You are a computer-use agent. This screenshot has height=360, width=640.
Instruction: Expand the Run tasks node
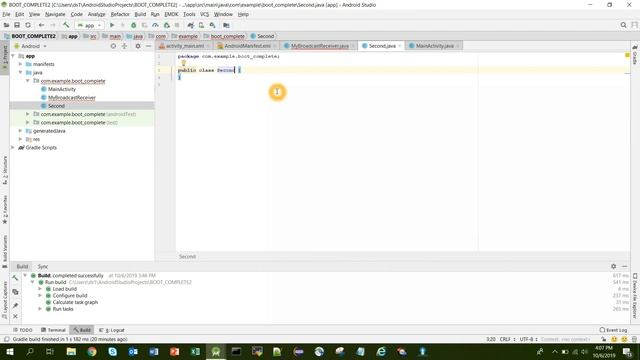[40, 309]
